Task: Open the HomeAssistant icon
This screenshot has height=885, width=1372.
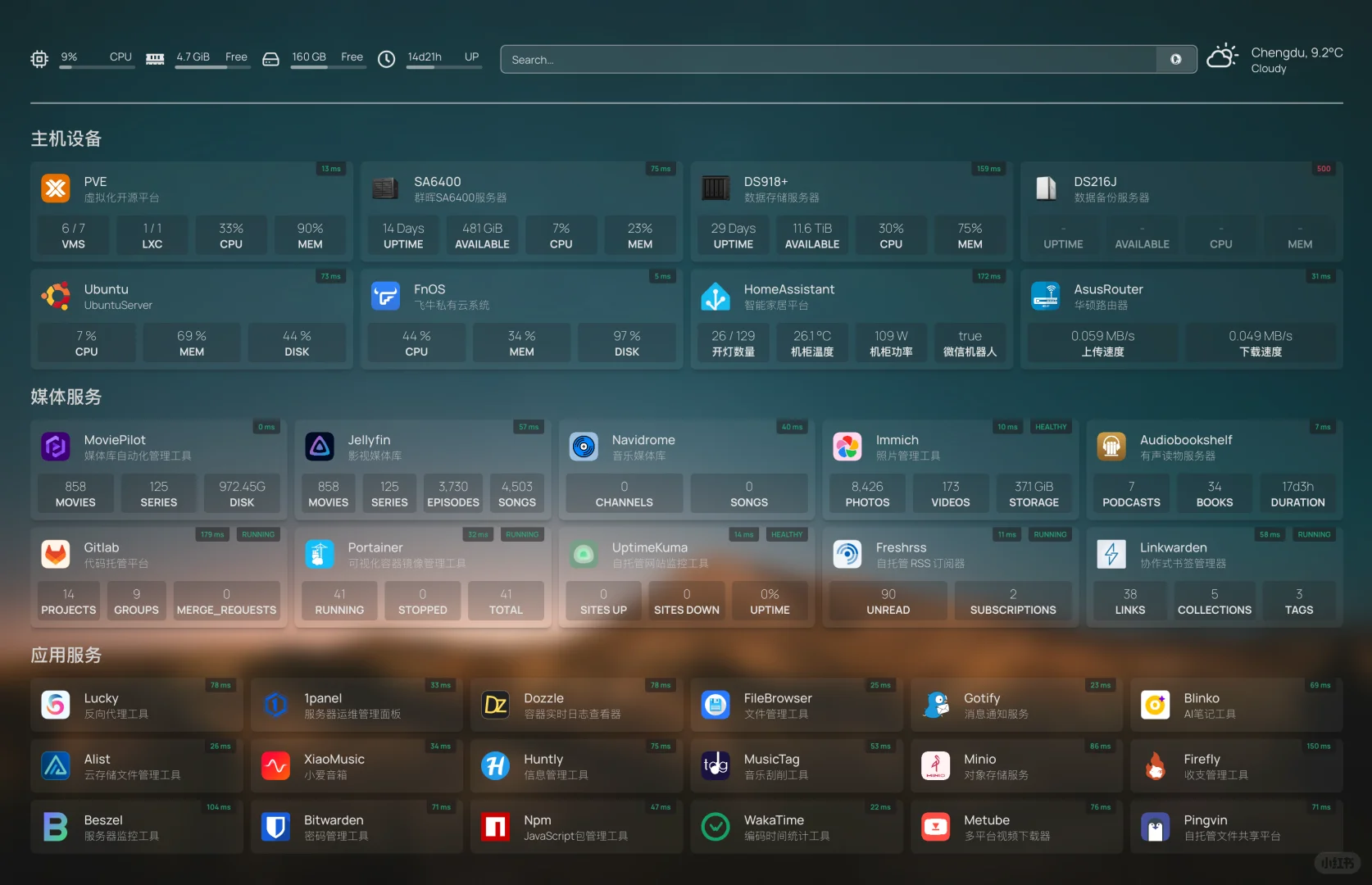Action: [716, 296]
